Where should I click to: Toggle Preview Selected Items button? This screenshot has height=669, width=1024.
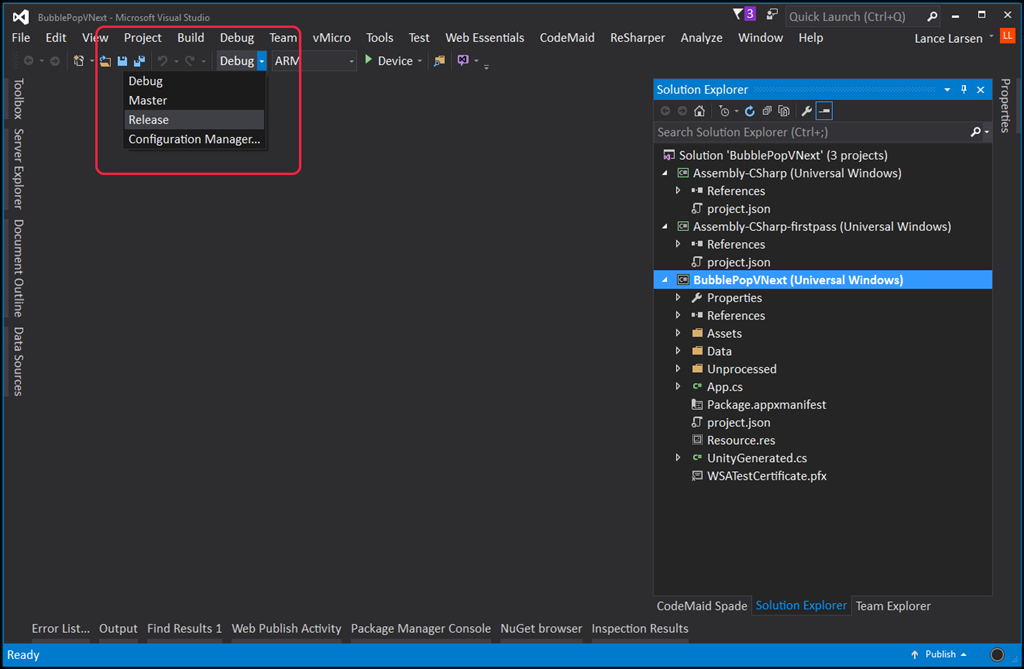(824, 111)
